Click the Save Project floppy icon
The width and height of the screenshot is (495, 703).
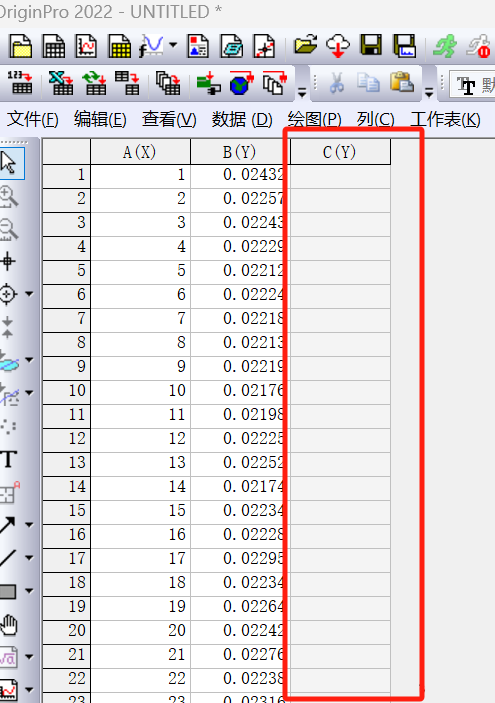[x=371, y=46]
